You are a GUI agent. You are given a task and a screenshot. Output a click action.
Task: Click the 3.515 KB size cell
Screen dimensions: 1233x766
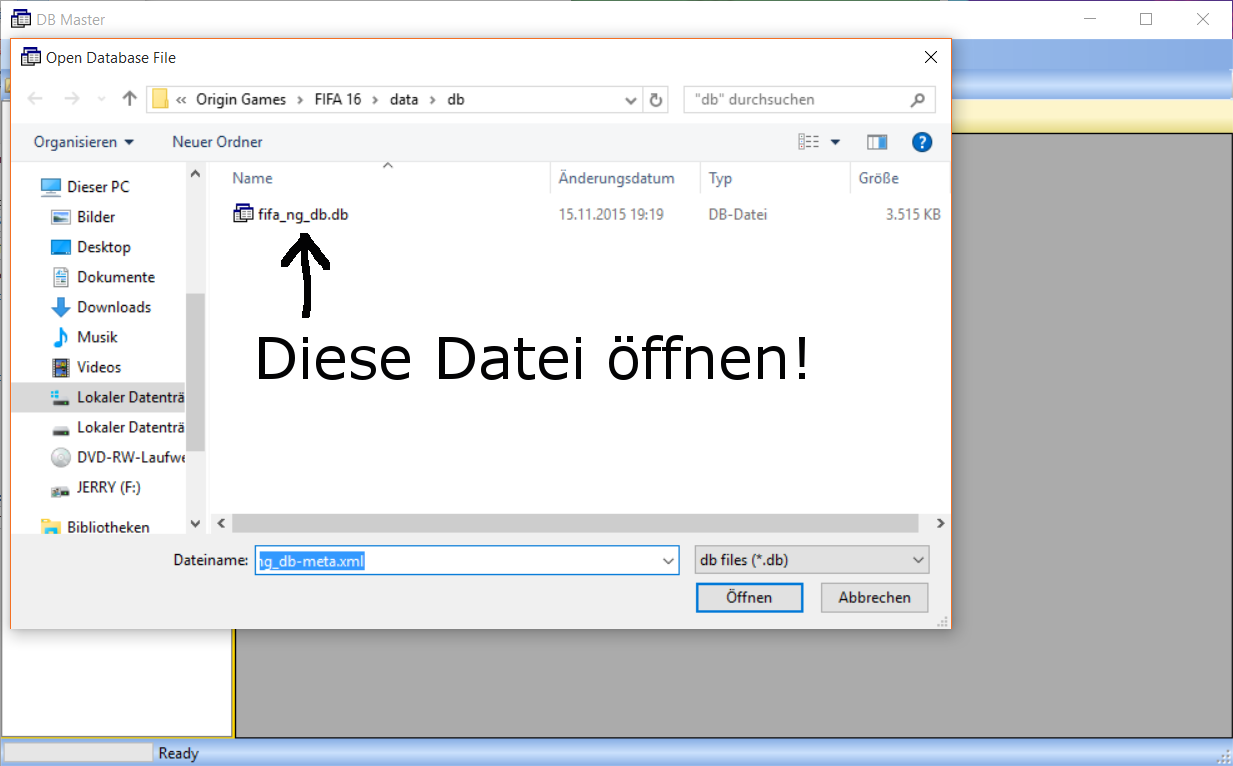pyautogui.click(x=913, y=214)
